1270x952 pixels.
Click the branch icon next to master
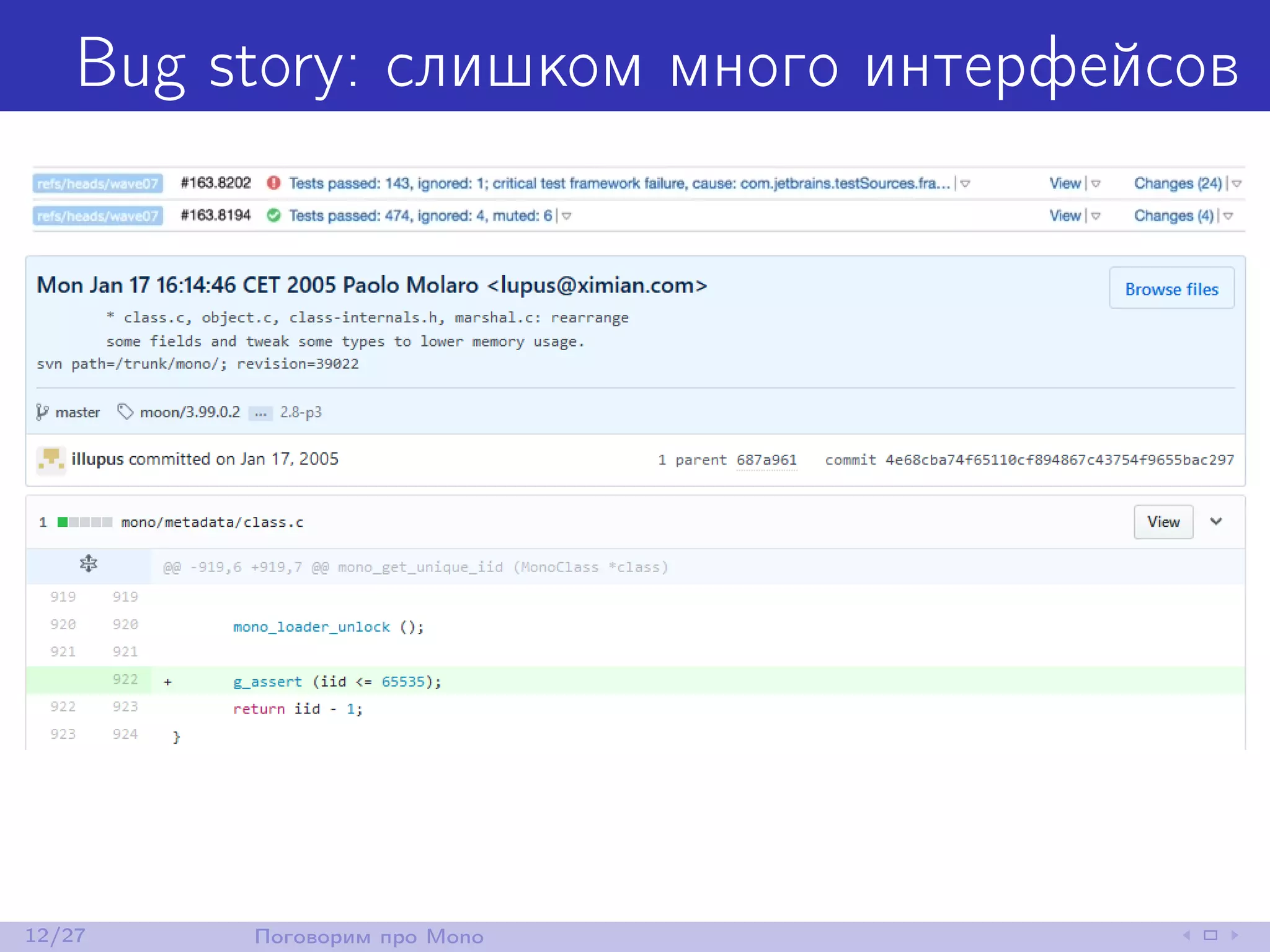click(42, 412)
